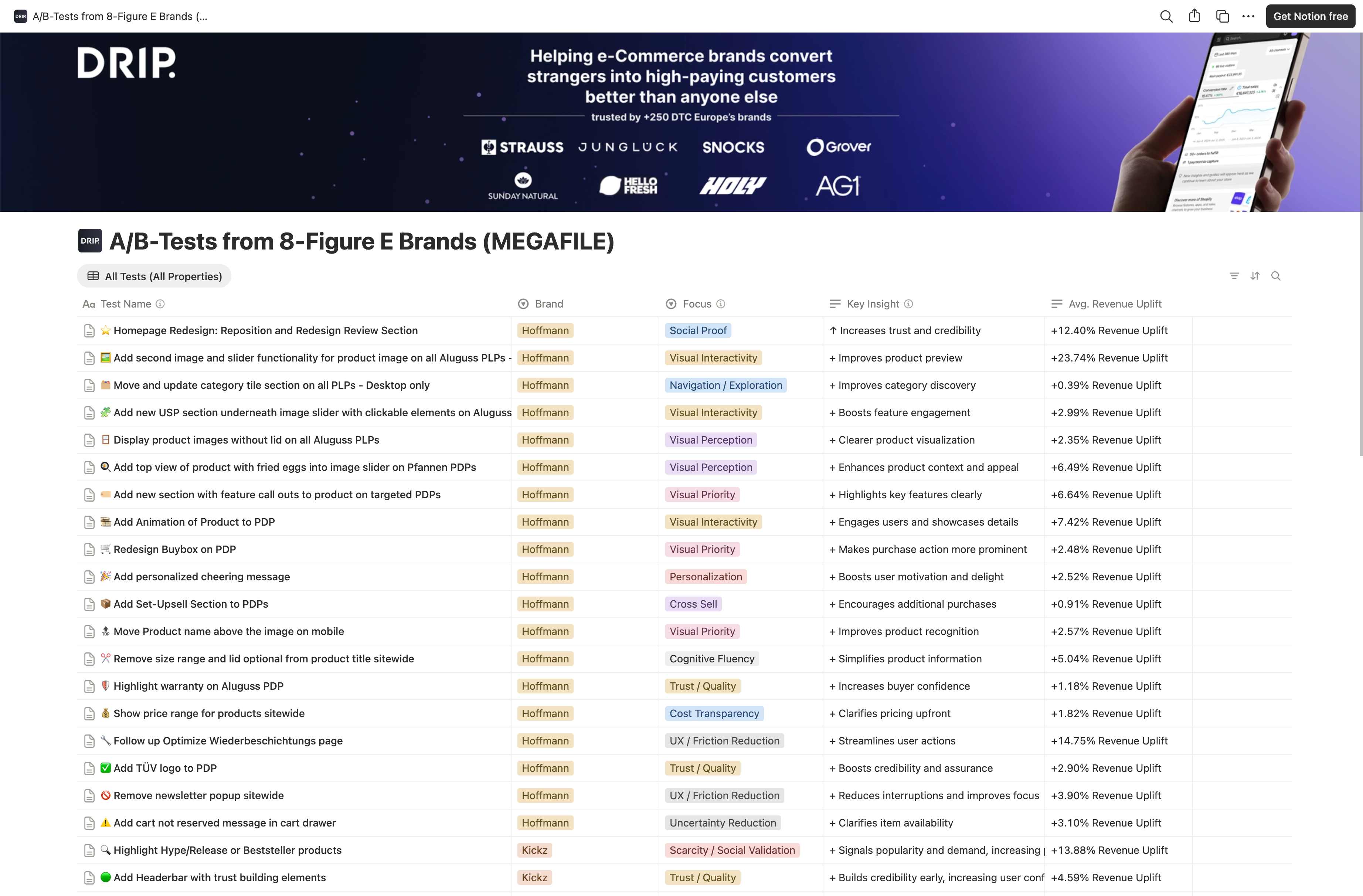Click the share icon in top bar
This screenshot has height=896, width=1363.
(1194, 16)
